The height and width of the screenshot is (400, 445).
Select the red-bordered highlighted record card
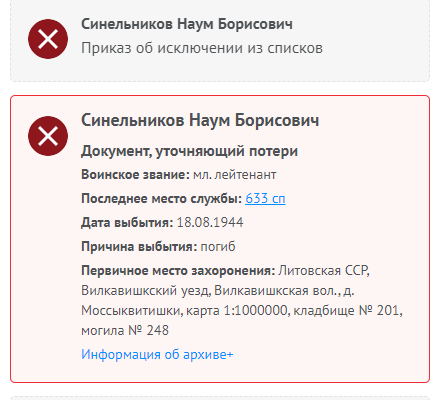[220, 239]
